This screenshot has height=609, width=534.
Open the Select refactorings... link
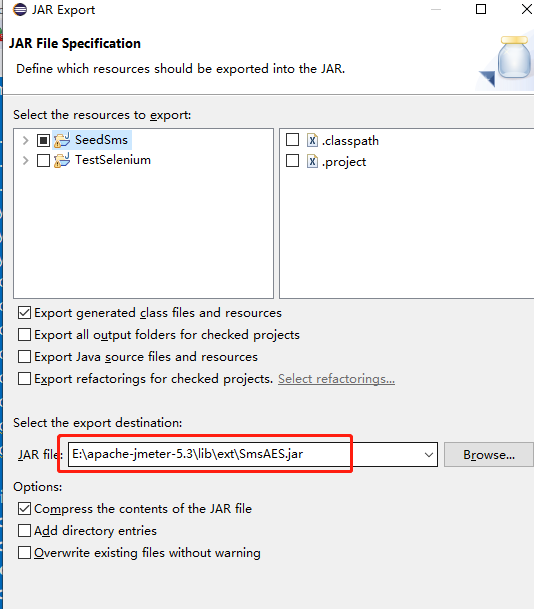click(x=336, y=379)
